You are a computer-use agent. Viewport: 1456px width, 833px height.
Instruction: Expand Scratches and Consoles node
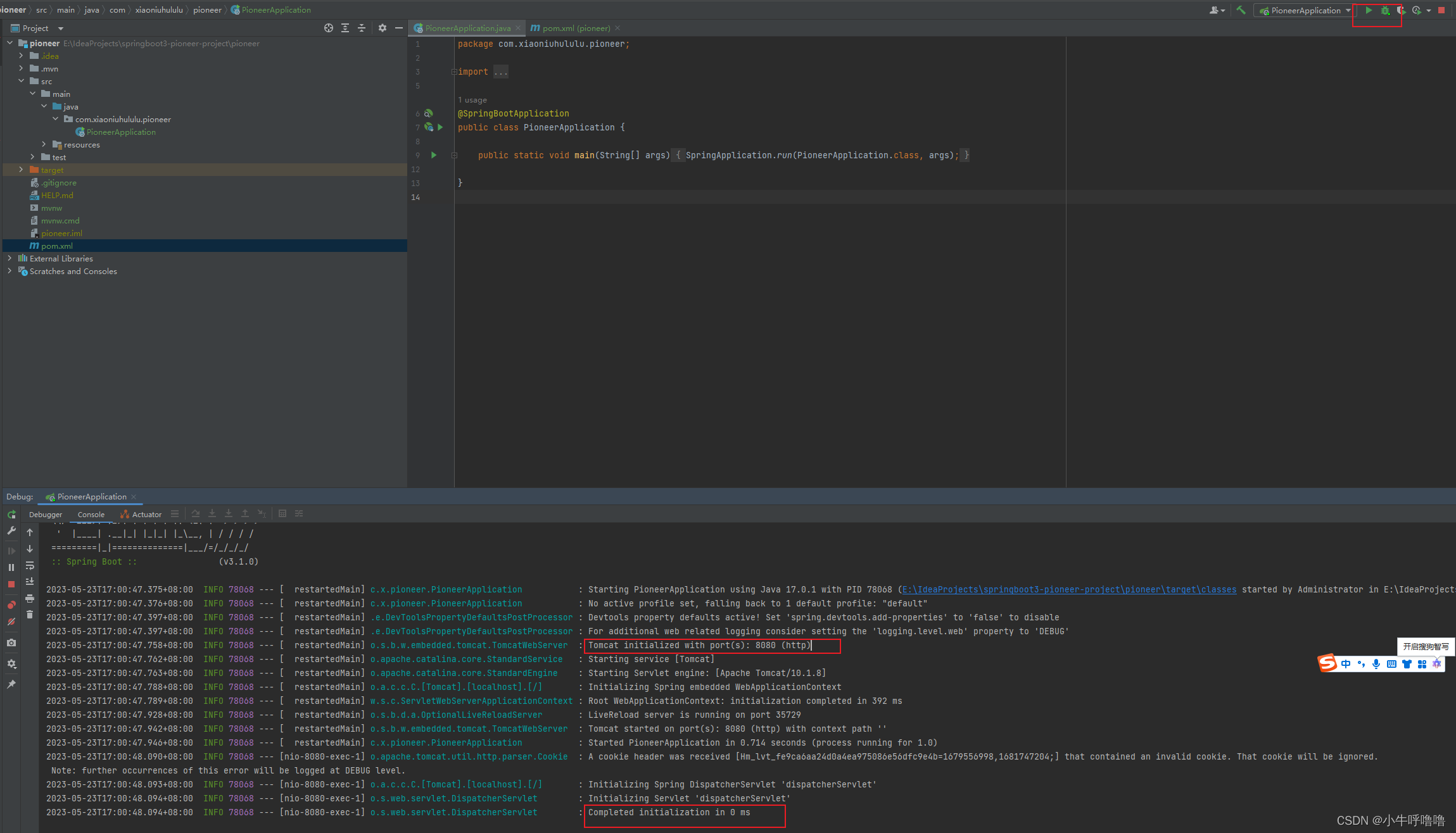[9, 271]
